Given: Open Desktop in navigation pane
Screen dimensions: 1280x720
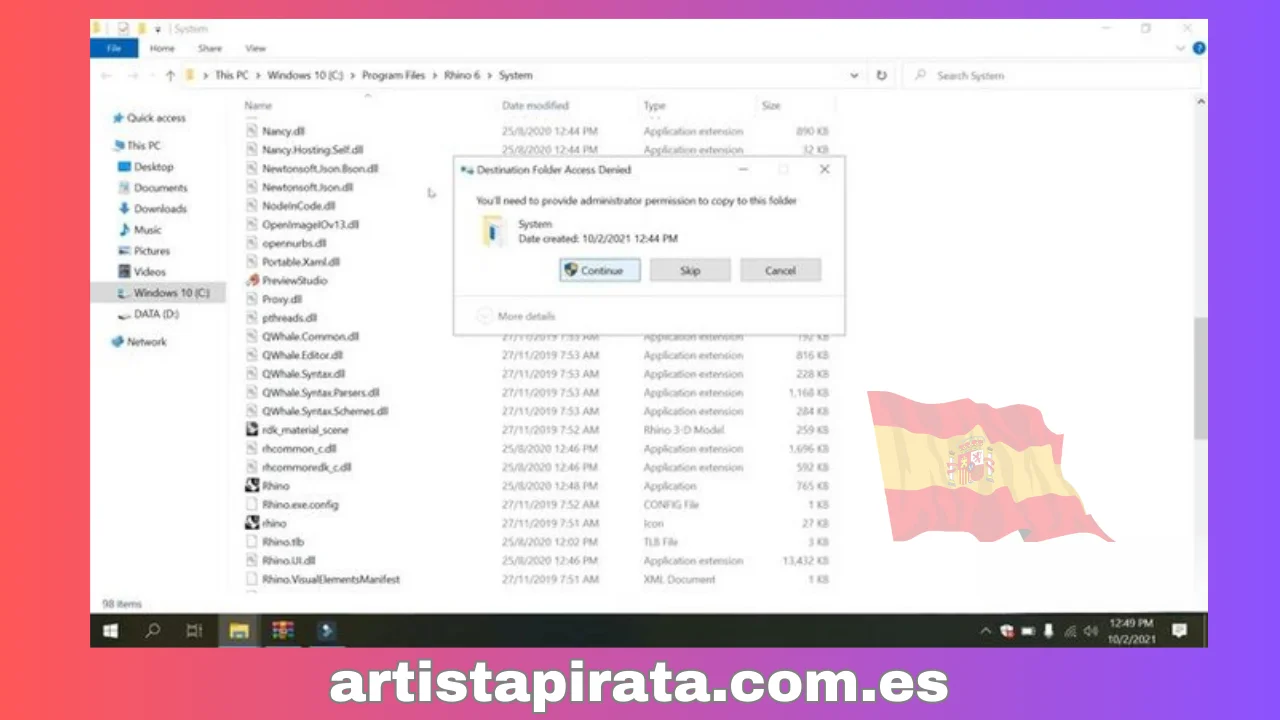Looking at the screenshot, I should [x=145, y=167].
